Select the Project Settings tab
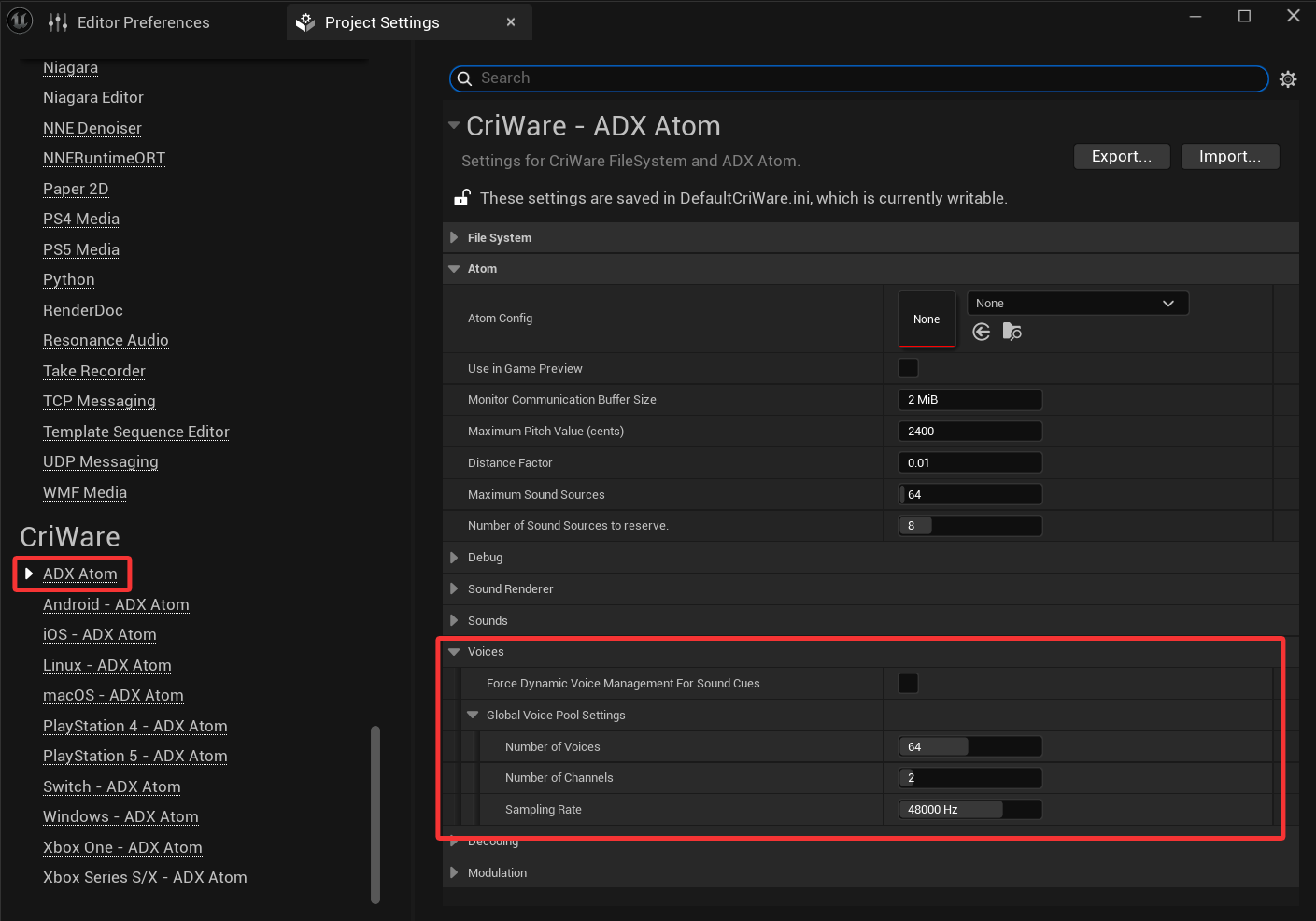This screenshot has width=1316, height=921. click(409, 22)
